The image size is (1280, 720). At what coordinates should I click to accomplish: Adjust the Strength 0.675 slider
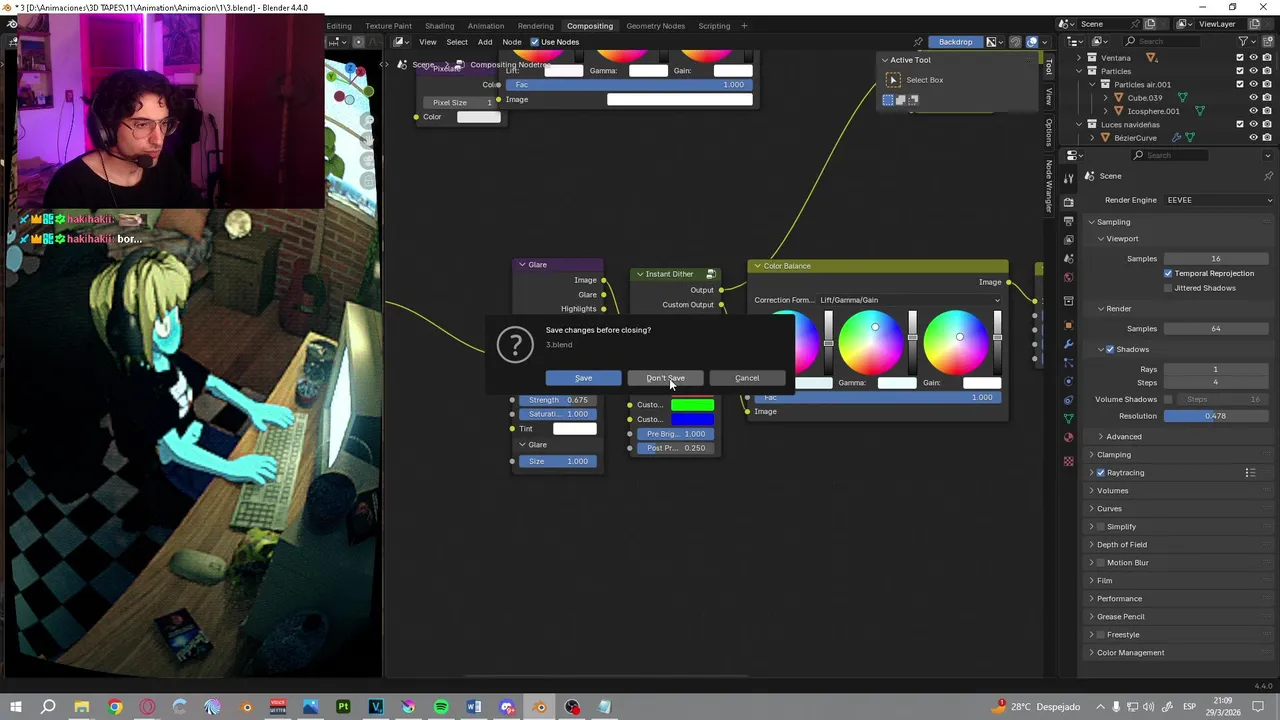pyautogui.click(x=558, y=400)
